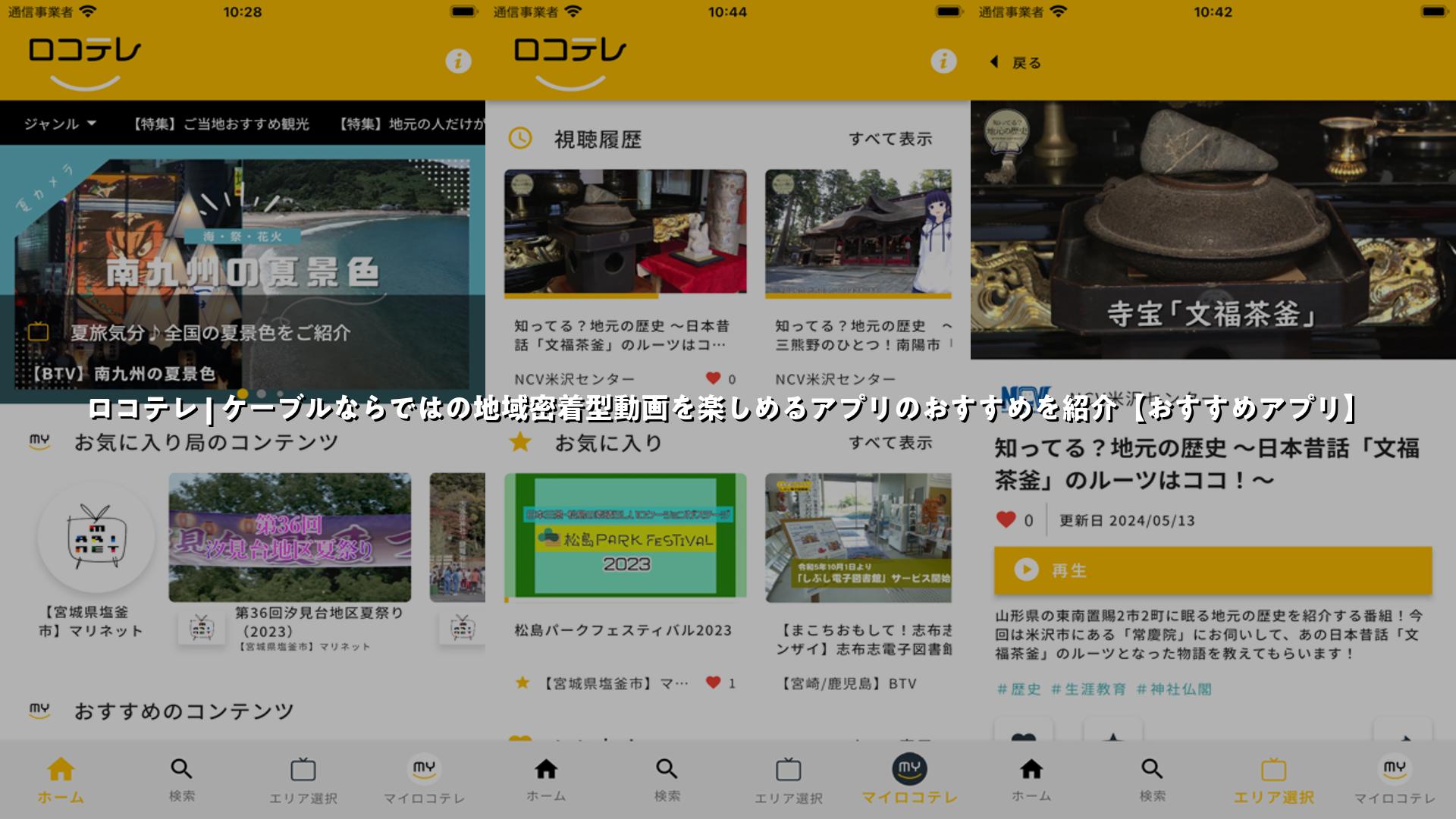
Task: Tap the heart icon on the 松島パークフェスティバル card
Action: pyautogui.click(x=714, y=682)
